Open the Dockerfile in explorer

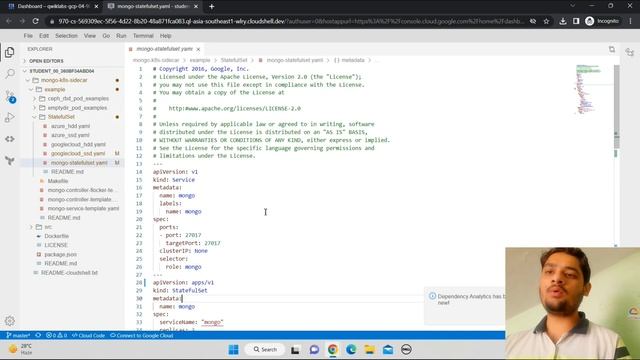(x=56, y=236)
